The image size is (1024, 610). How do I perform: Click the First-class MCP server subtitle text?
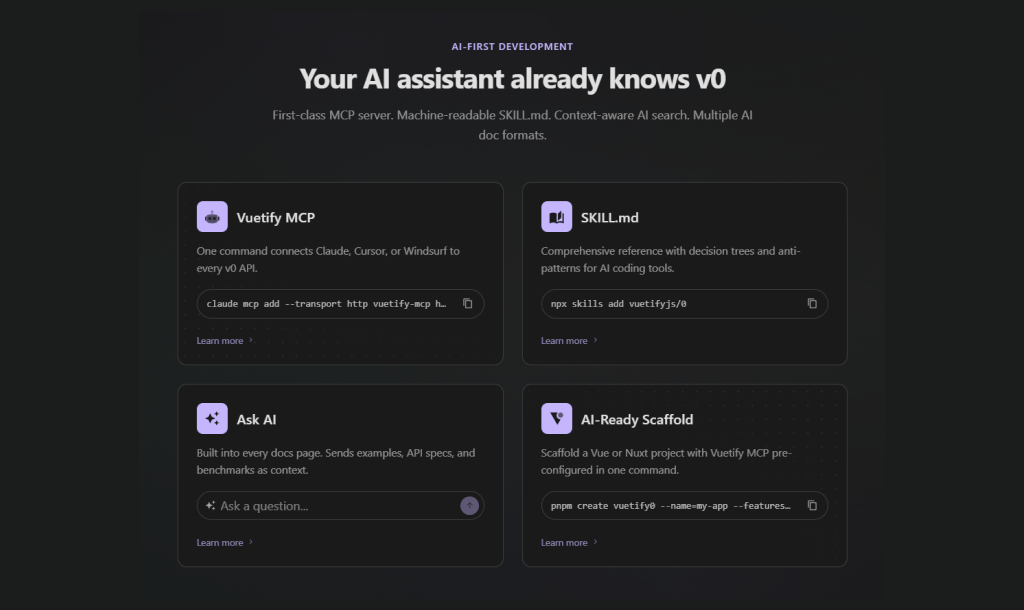(512, 125)
